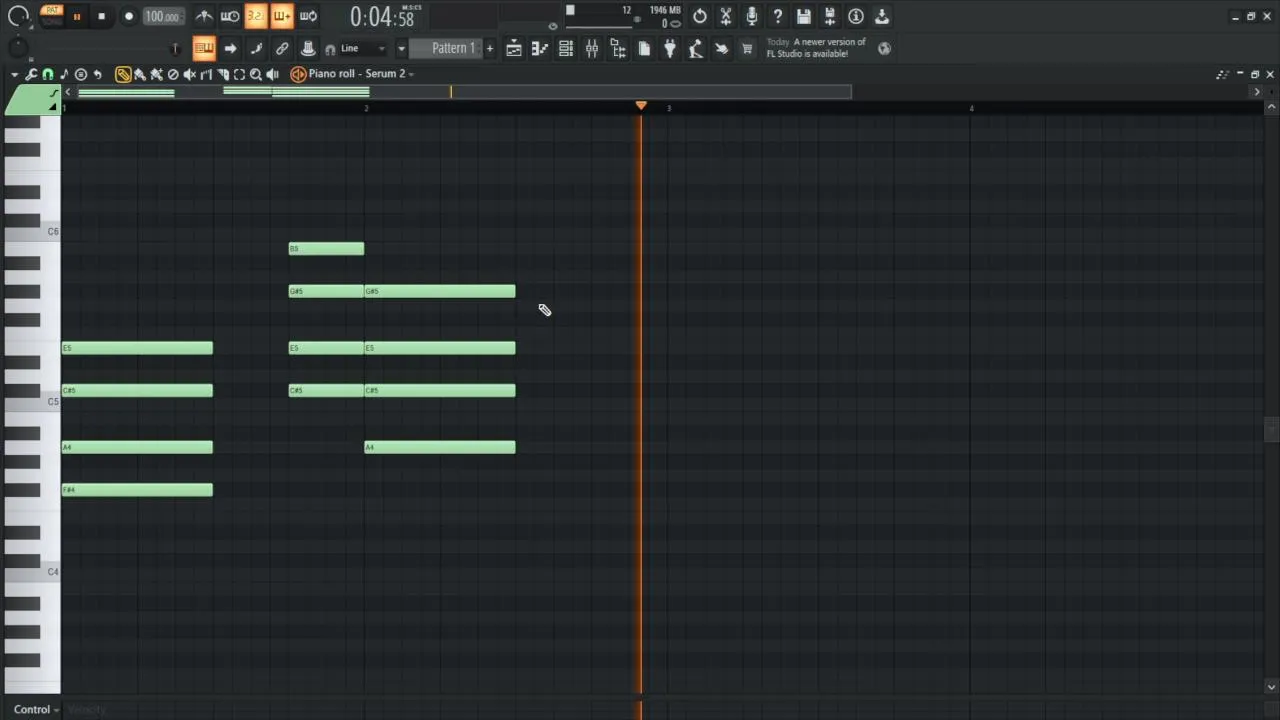Pause playback

click(x=76, y=16)
